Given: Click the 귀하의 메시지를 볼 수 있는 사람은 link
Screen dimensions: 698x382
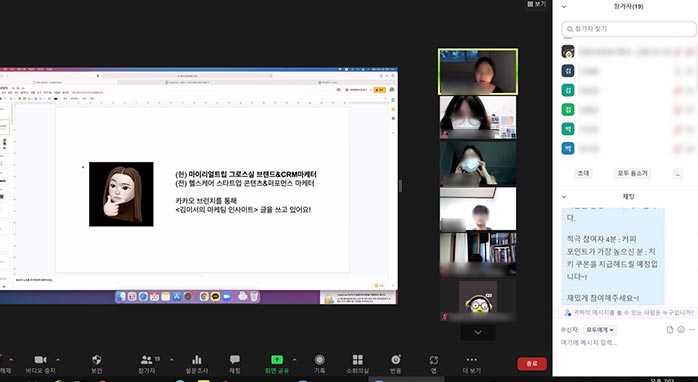Looking at the screenshot, I should pyautogui.click(x=633, y=313).
